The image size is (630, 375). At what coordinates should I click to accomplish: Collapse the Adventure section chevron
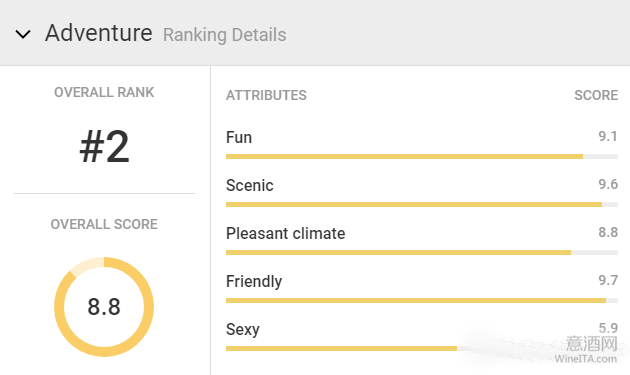point(23,34)
